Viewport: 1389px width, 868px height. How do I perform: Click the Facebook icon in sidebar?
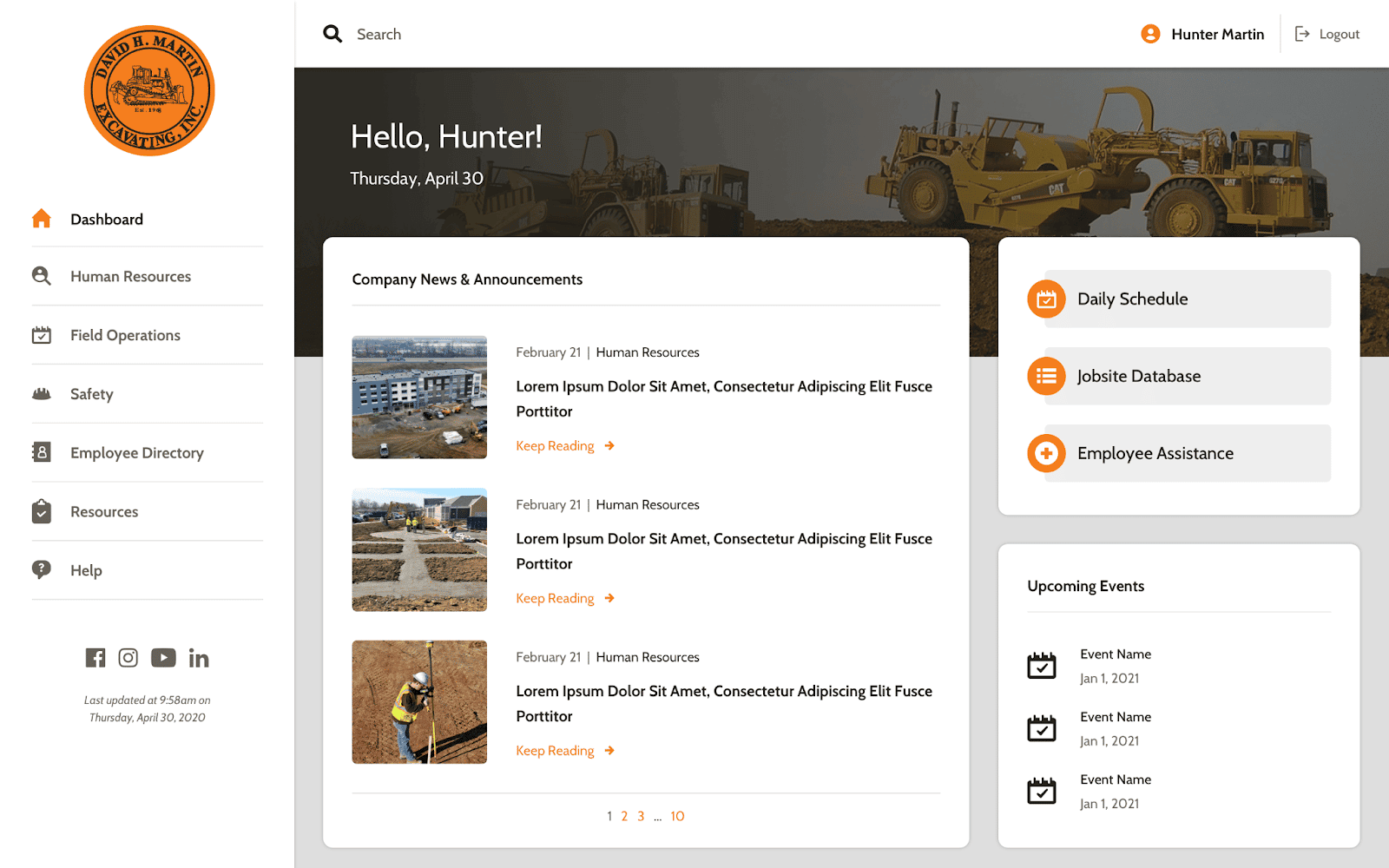point(95,658)
